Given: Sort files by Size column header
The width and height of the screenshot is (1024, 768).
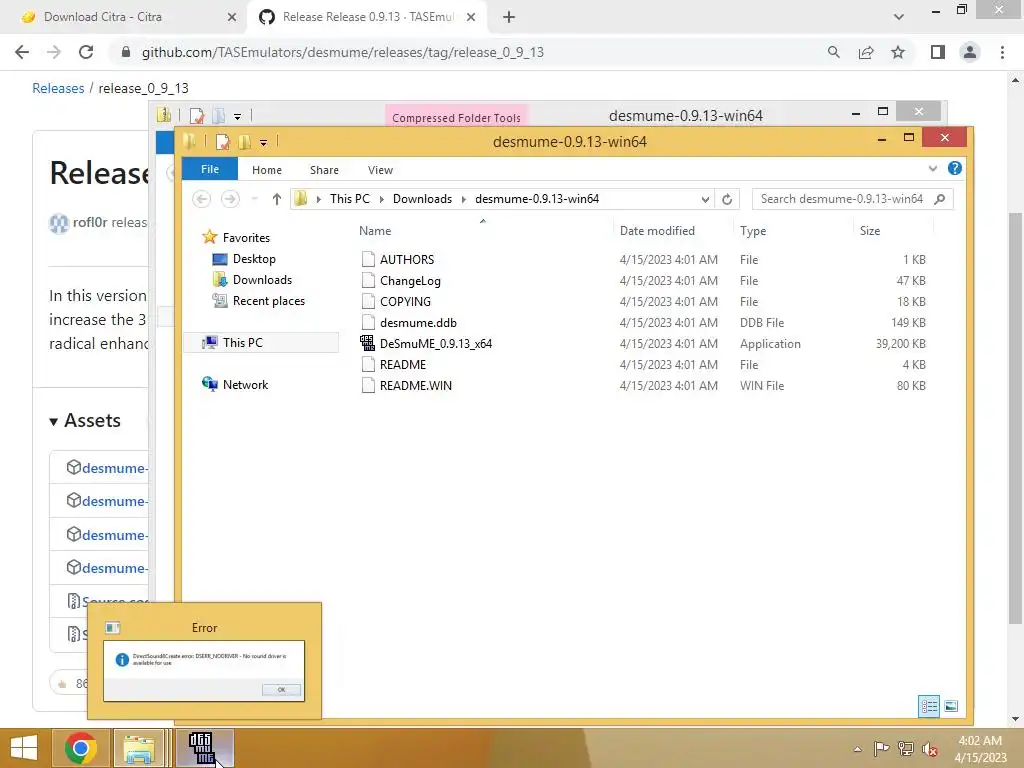Looking at the screenshot, I should (x=870, y=231).
